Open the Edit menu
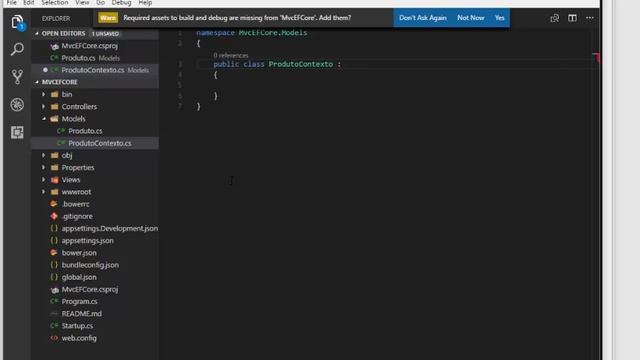Screen dimensions: 640x360 (x=29, y=3)
